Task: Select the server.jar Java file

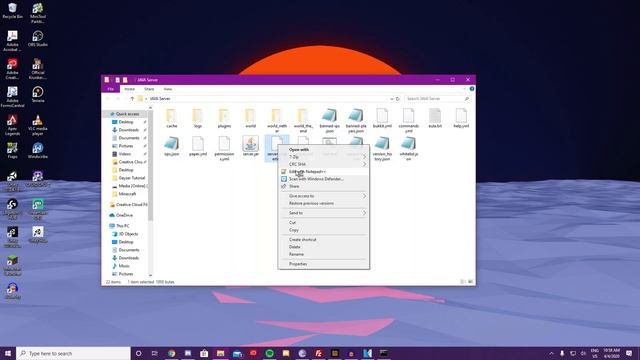Action: point(250,147)
